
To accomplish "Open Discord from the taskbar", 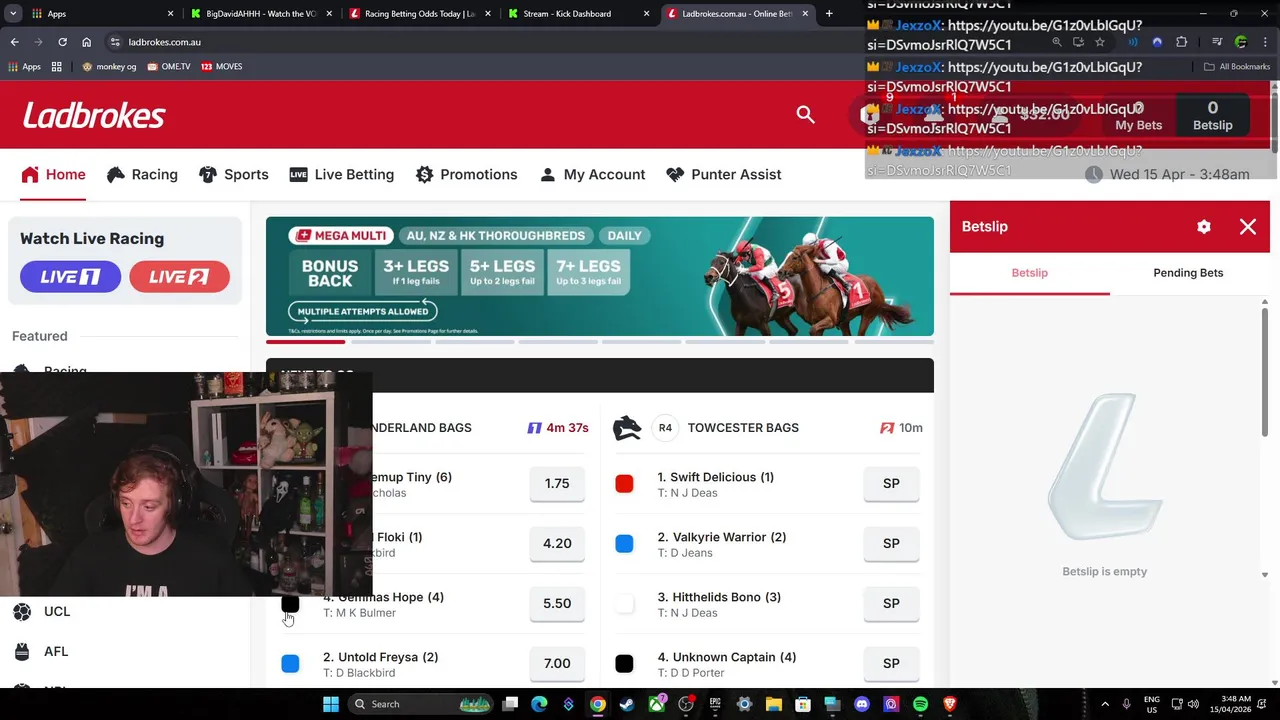I will click(x=862, y=704).
